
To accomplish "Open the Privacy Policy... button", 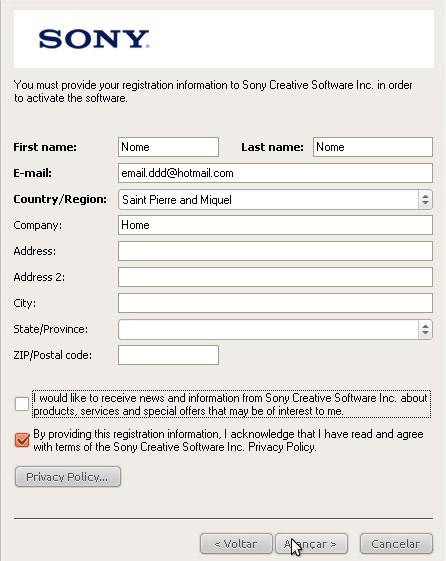I will 68,477.
